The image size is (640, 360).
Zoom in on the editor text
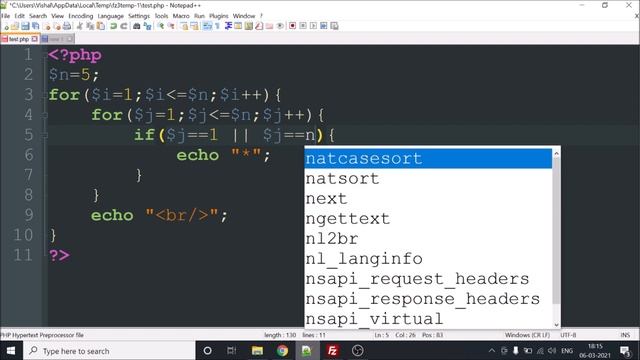pyautogui.click(x=161, y=26)
